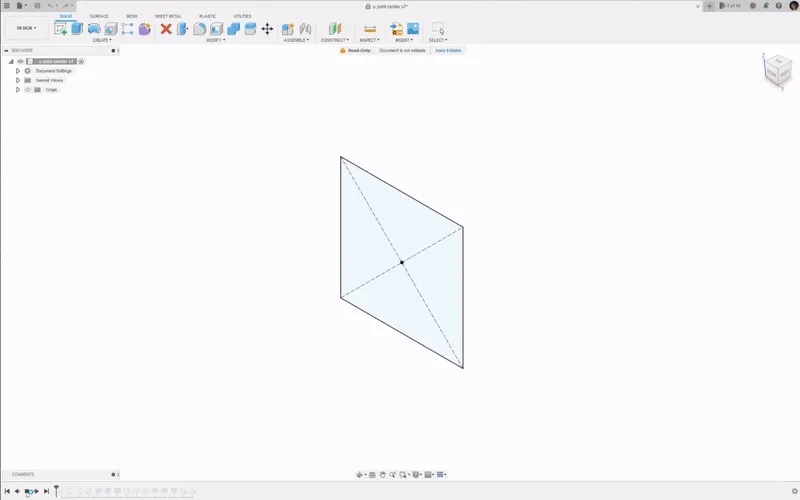Screen dimensions: 800x500
Task: Switch to the Surface tab
Action: pyautogui.click(x=99, y=16)
